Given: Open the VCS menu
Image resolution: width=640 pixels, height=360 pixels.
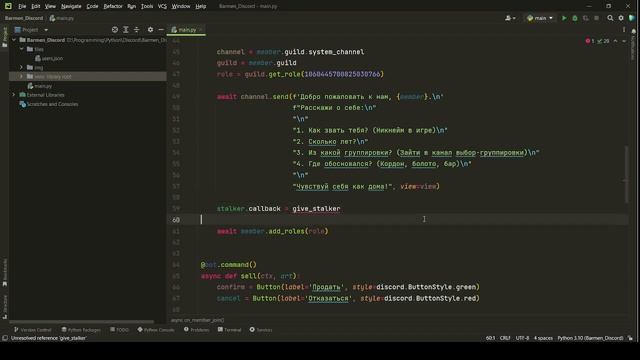Looking at the screenshot, I should 162,6.
